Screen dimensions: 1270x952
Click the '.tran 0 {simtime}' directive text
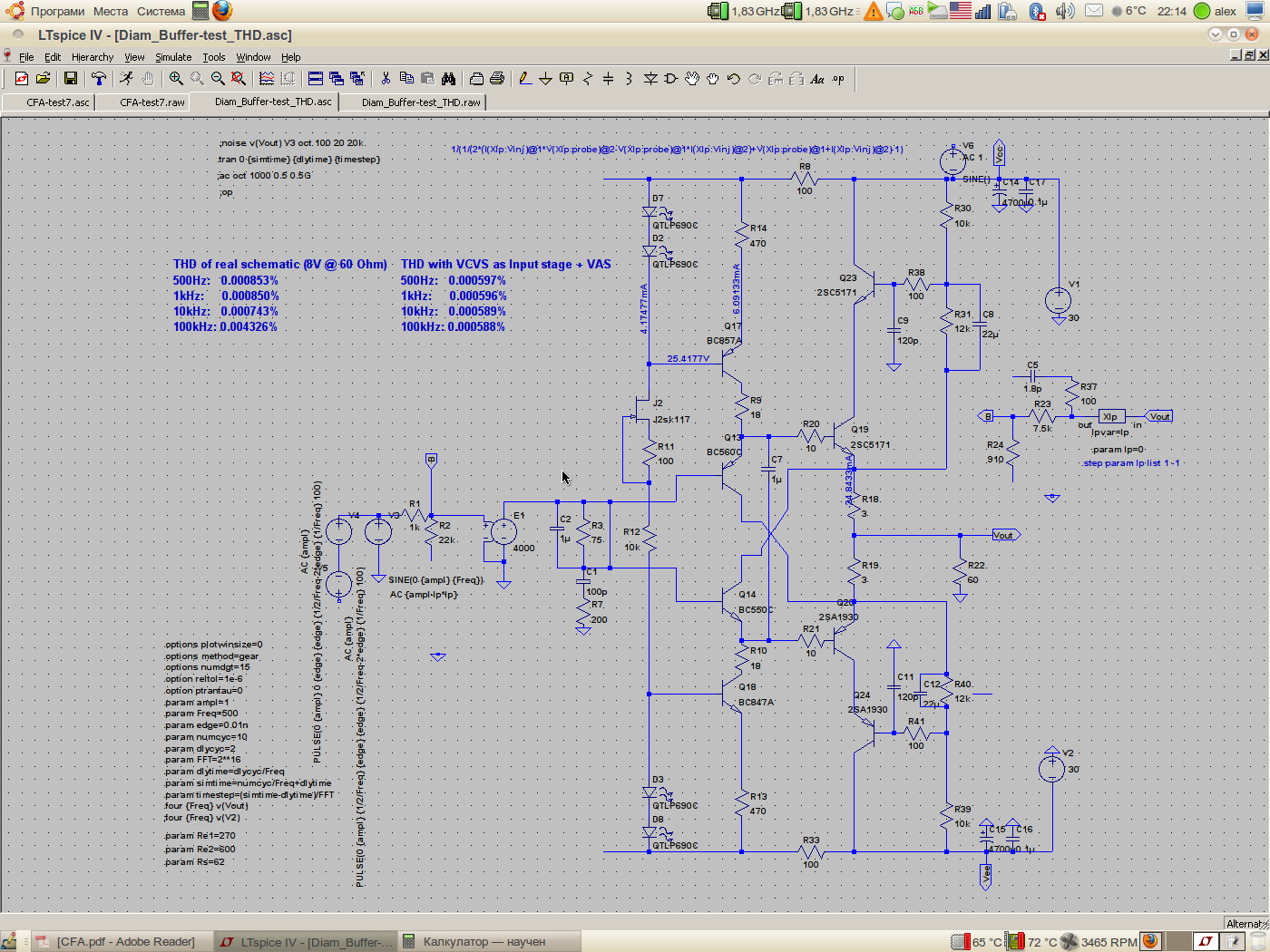[299, 160]
